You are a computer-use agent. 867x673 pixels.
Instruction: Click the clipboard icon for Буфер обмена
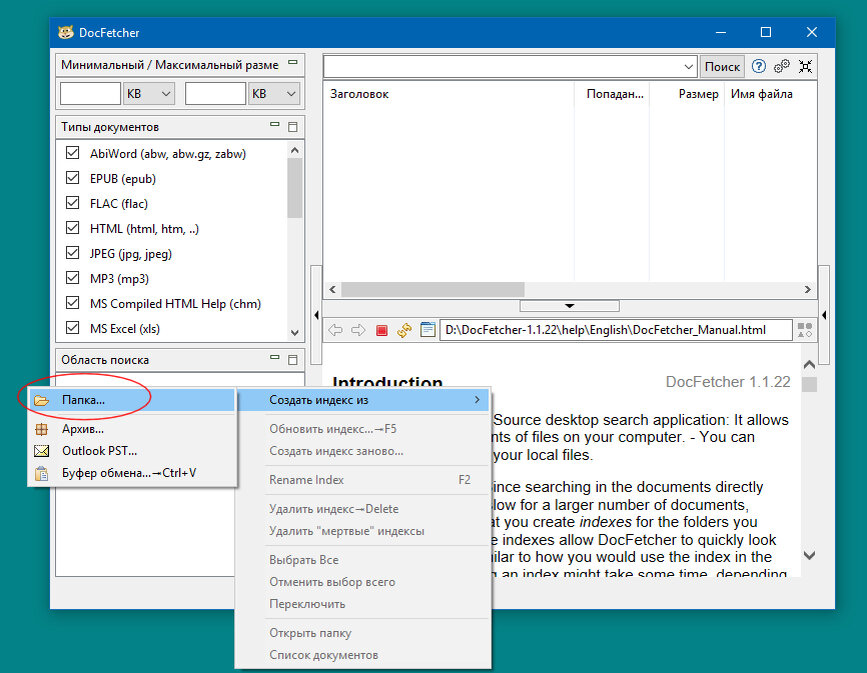pos(41,473)
